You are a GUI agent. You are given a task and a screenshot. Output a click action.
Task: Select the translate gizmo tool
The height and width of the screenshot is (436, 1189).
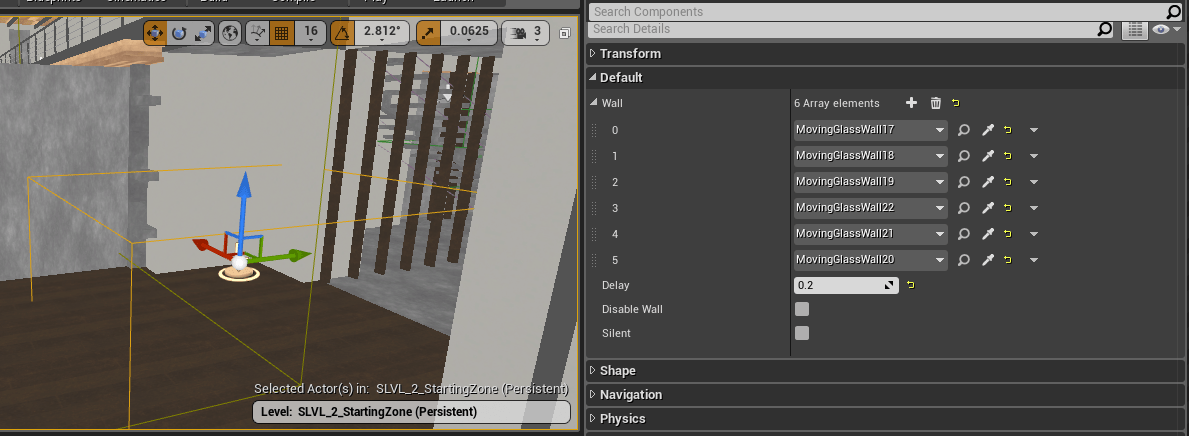coord(155,33)
